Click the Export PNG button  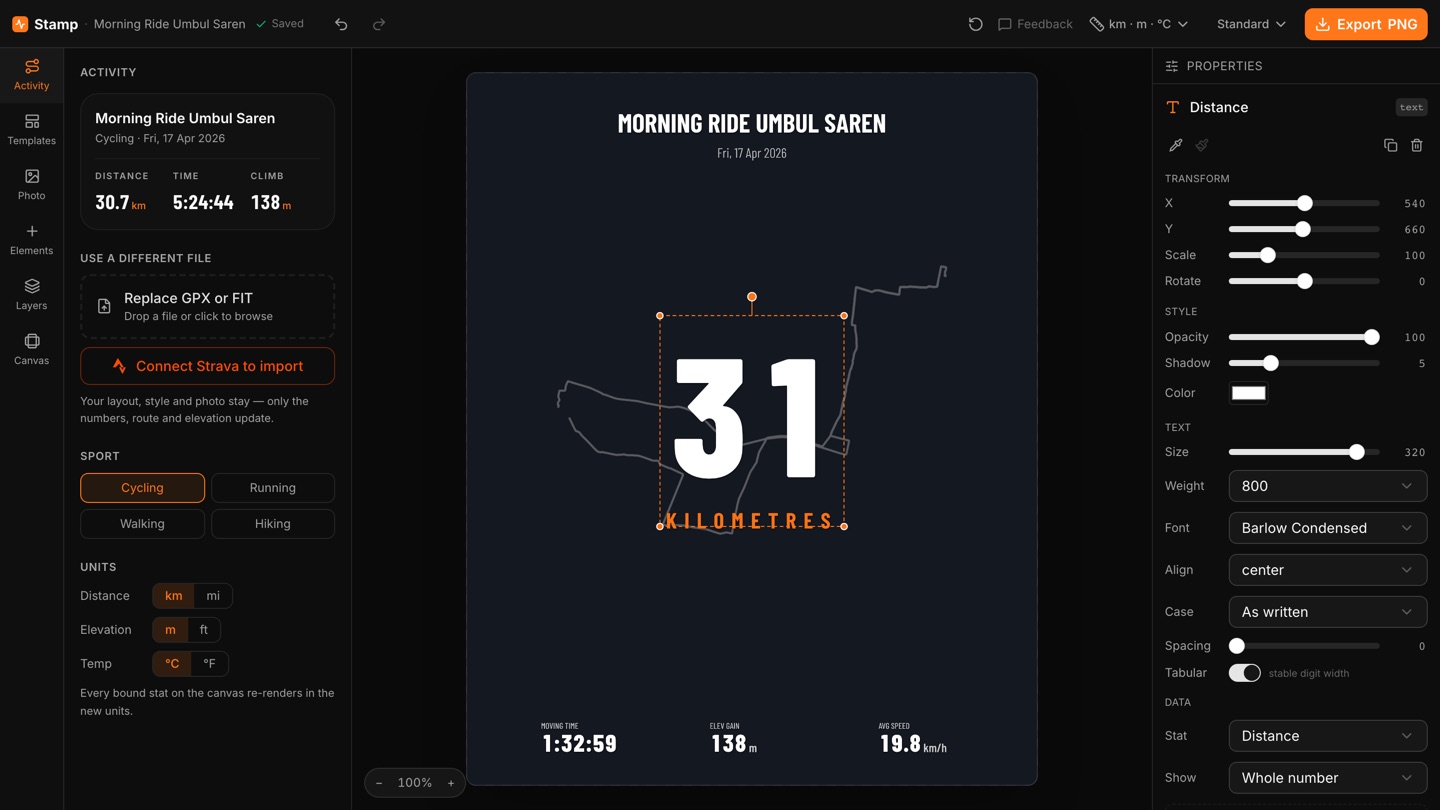(x=1366, y=24)
